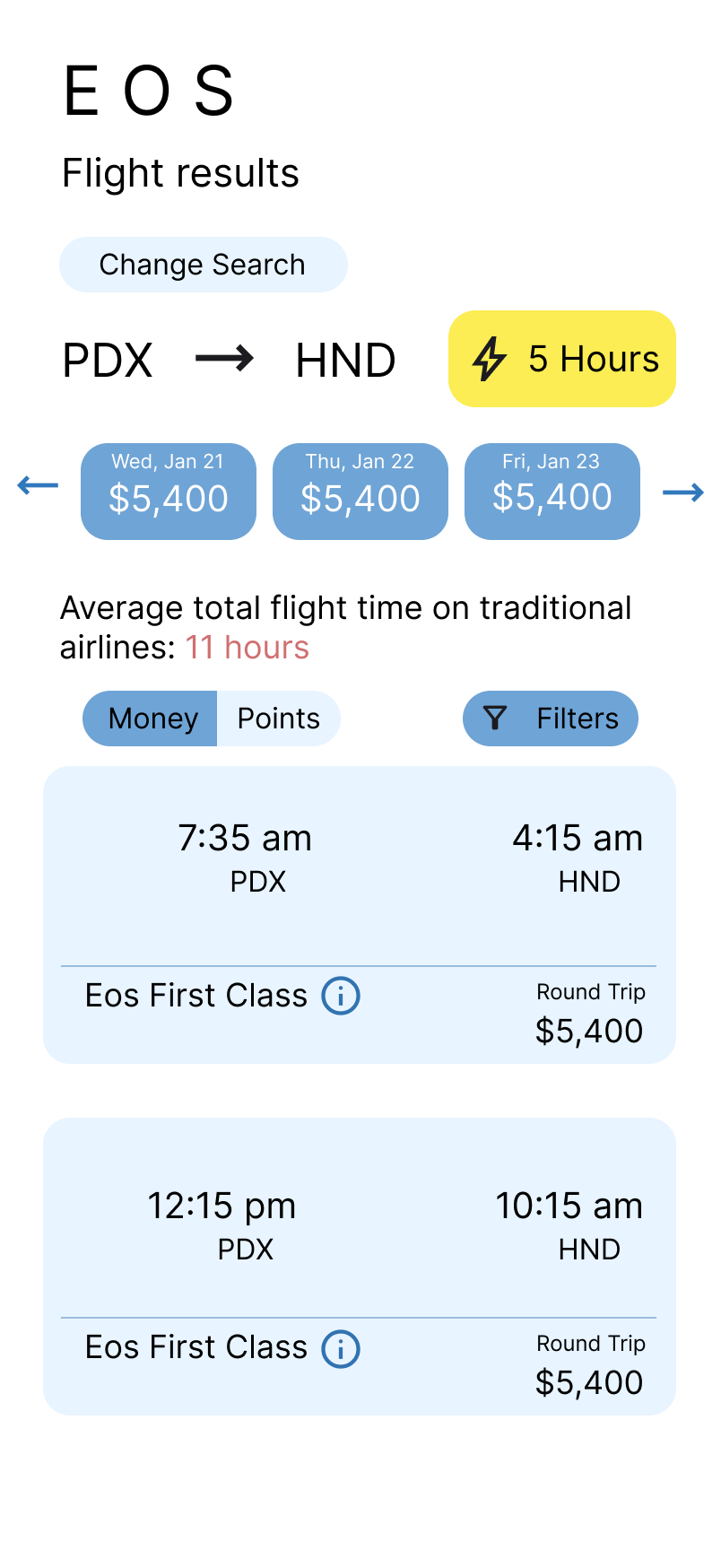Open the Filters button
The image size is (721, 1568).
coord(551,719)
